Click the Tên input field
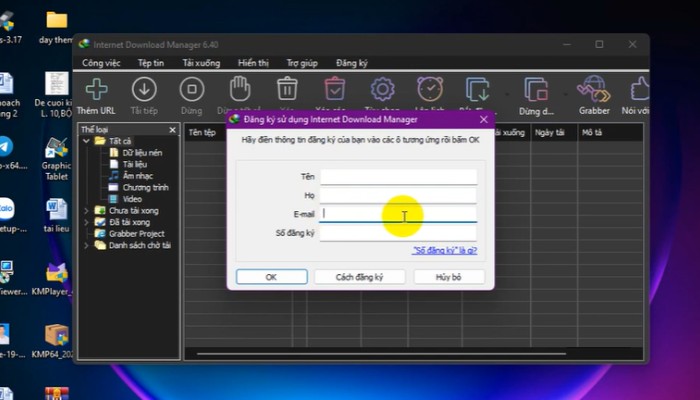 [x=398, y=177]
